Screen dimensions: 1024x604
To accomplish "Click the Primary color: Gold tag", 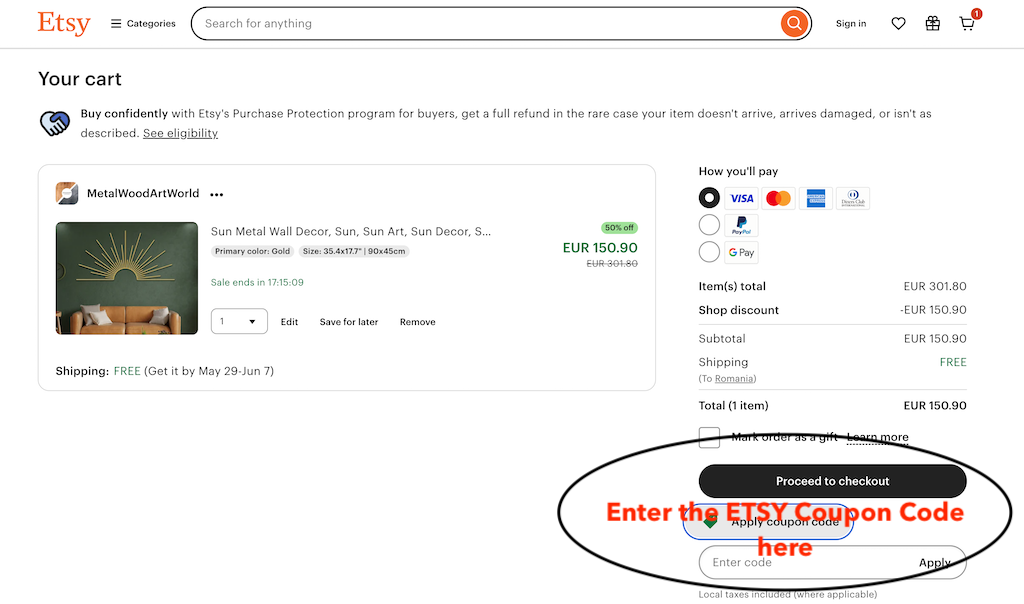I will pos(252,251).
